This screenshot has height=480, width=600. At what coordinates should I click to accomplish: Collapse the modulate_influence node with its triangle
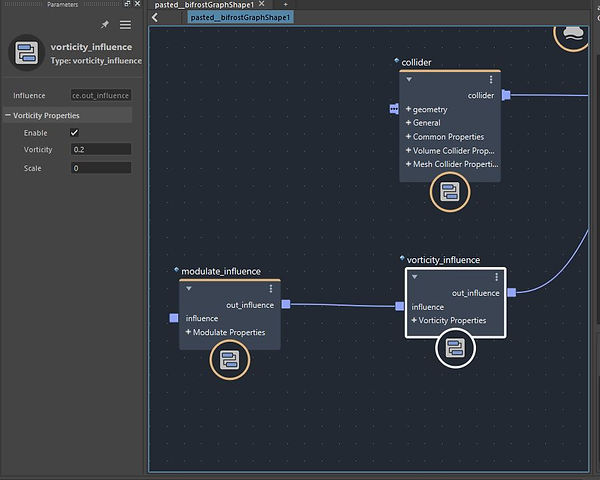[x=189, y=289]
